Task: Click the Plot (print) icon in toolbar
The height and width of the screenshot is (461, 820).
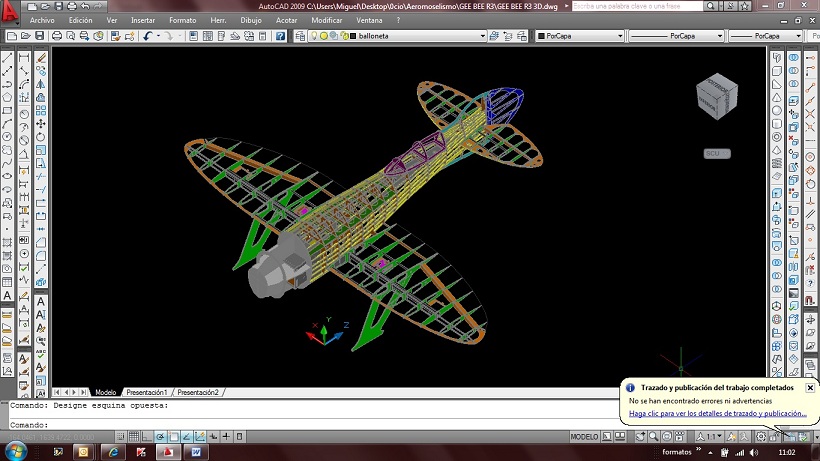Action: click(57, 36)
